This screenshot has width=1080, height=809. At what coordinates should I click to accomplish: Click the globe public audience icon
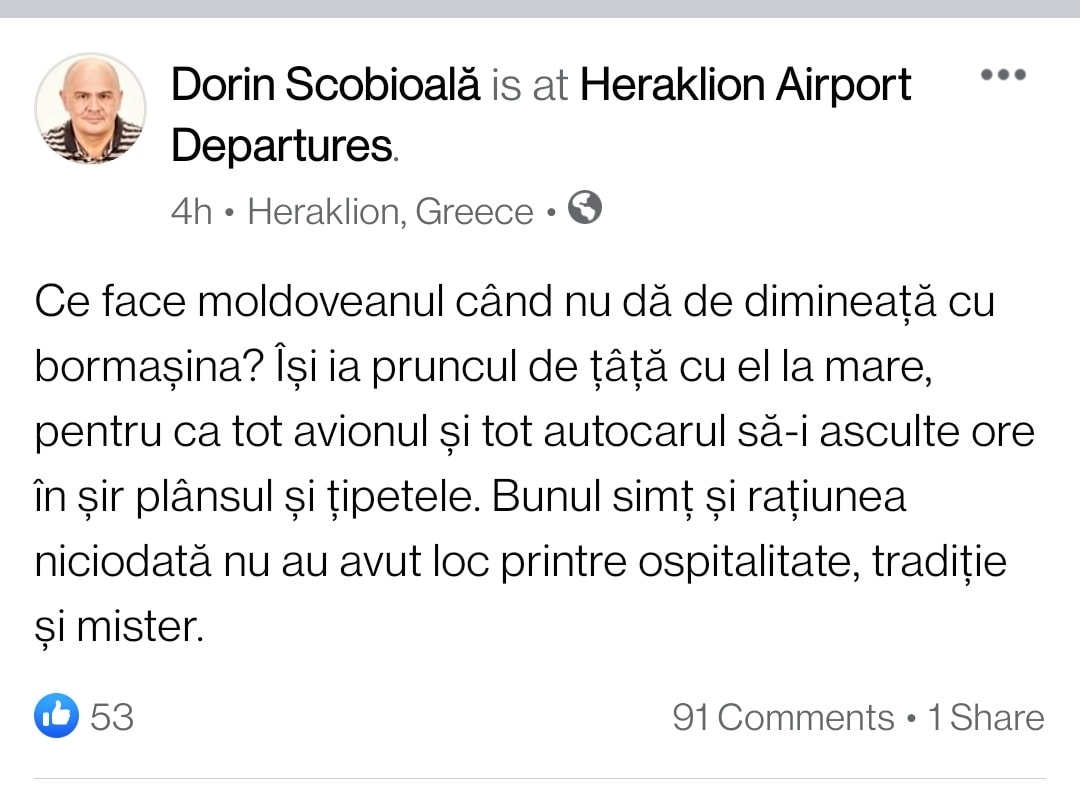point(585,209)
